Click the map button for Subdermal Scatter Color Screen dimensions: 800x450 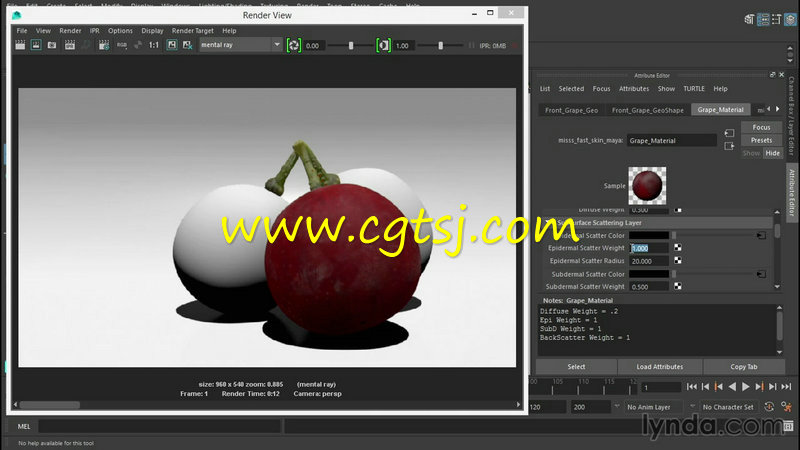tap(761, 274)
